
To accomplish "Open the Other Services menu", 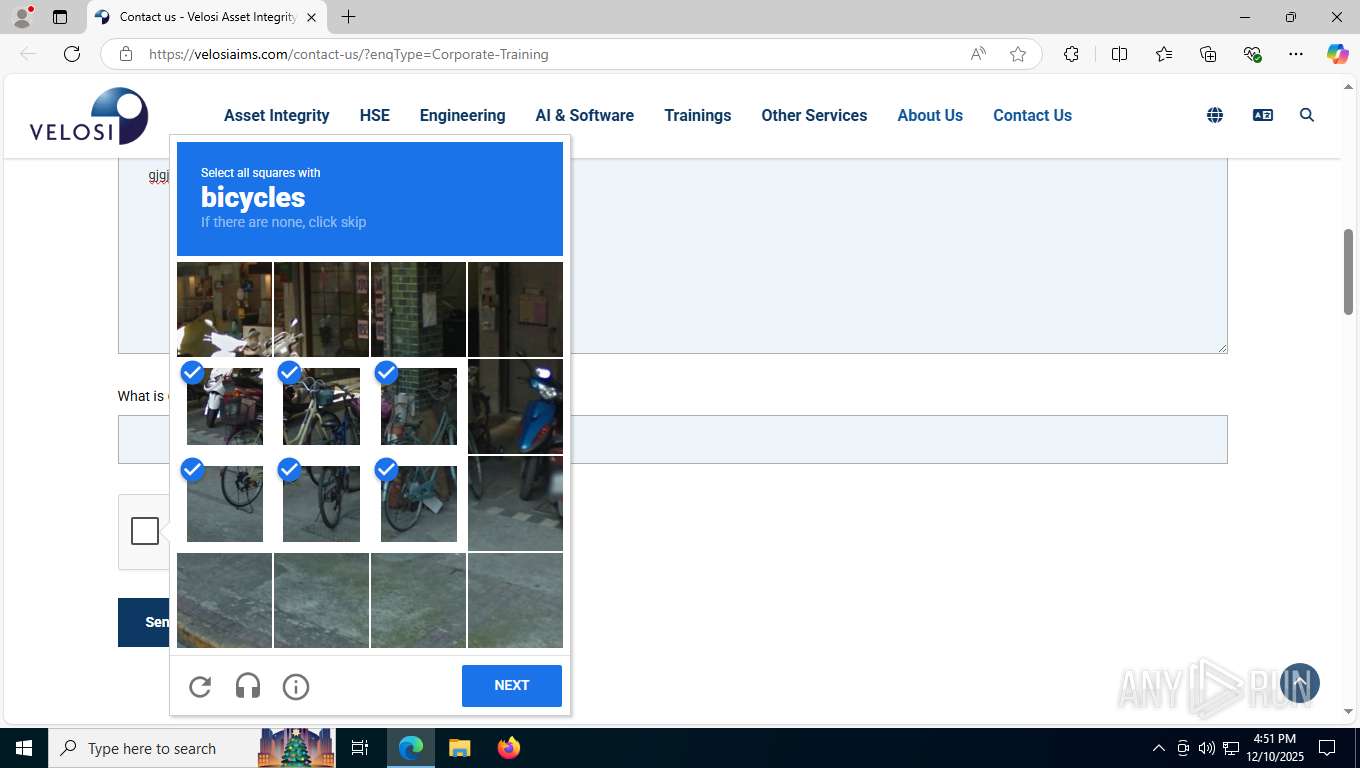I will (814, 115).
